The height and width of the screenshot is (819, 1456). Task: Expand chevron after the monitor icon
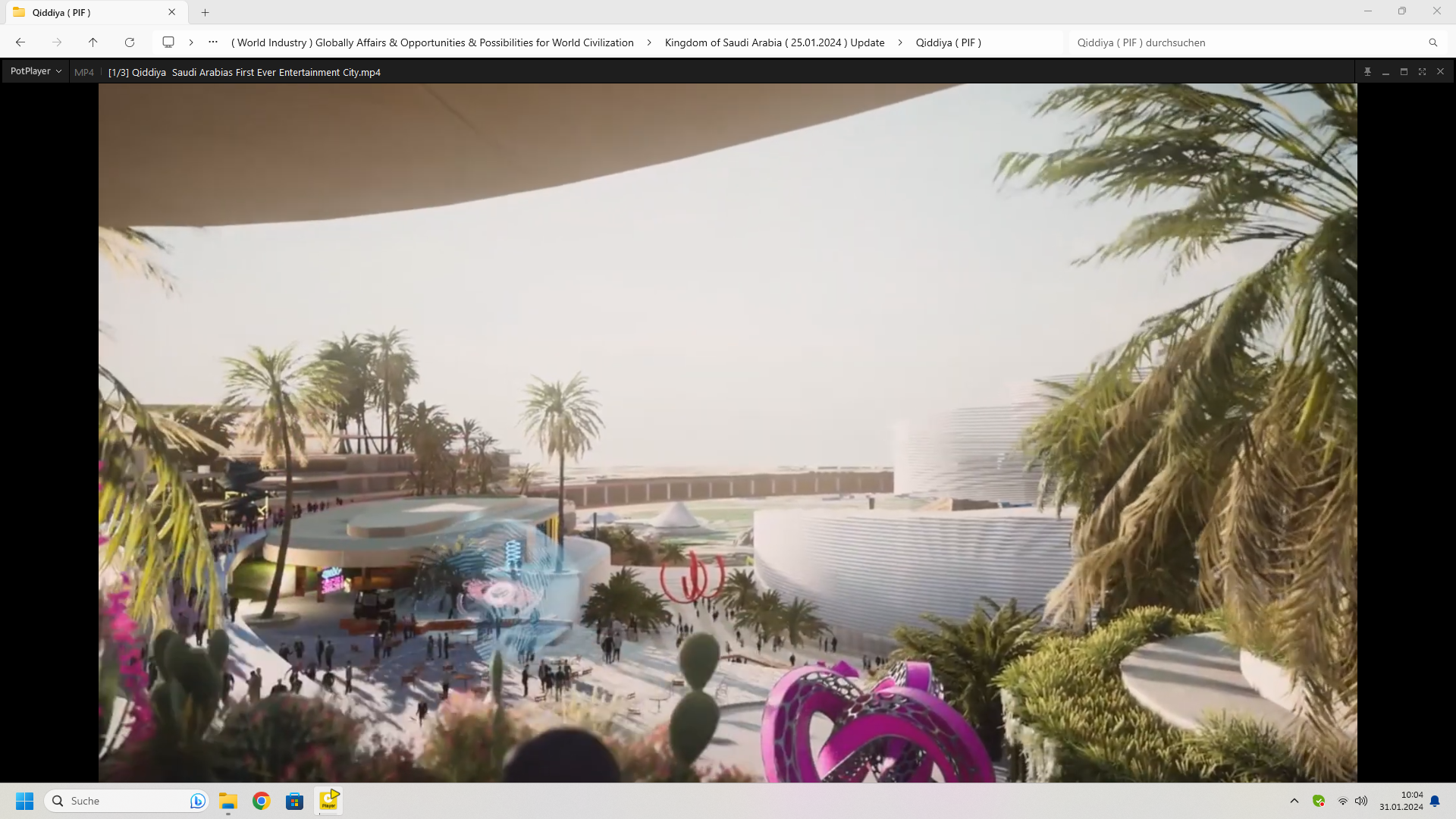(x=191, y=42)
